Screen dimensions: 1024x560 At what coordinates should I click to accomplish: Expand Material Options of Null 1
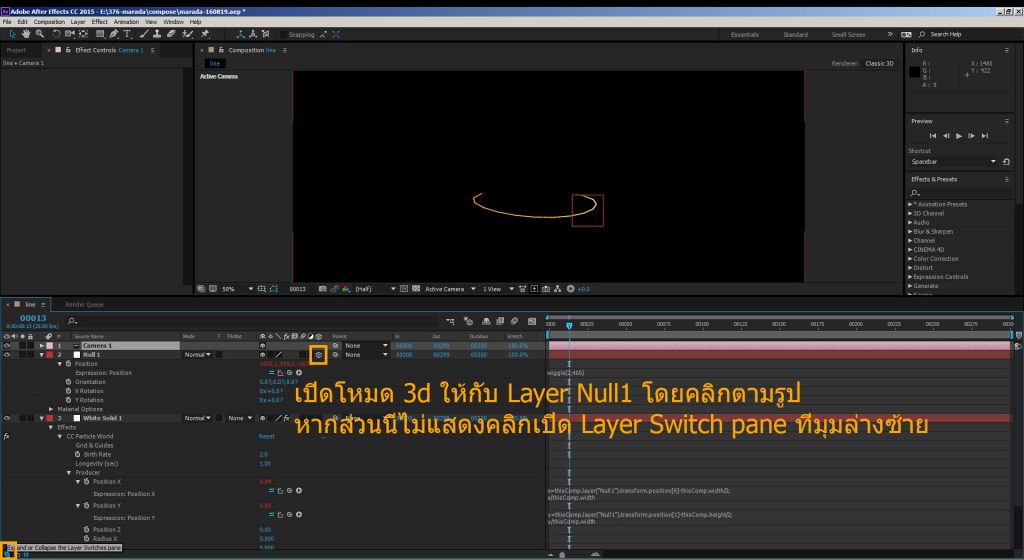[x=51, y=409]
